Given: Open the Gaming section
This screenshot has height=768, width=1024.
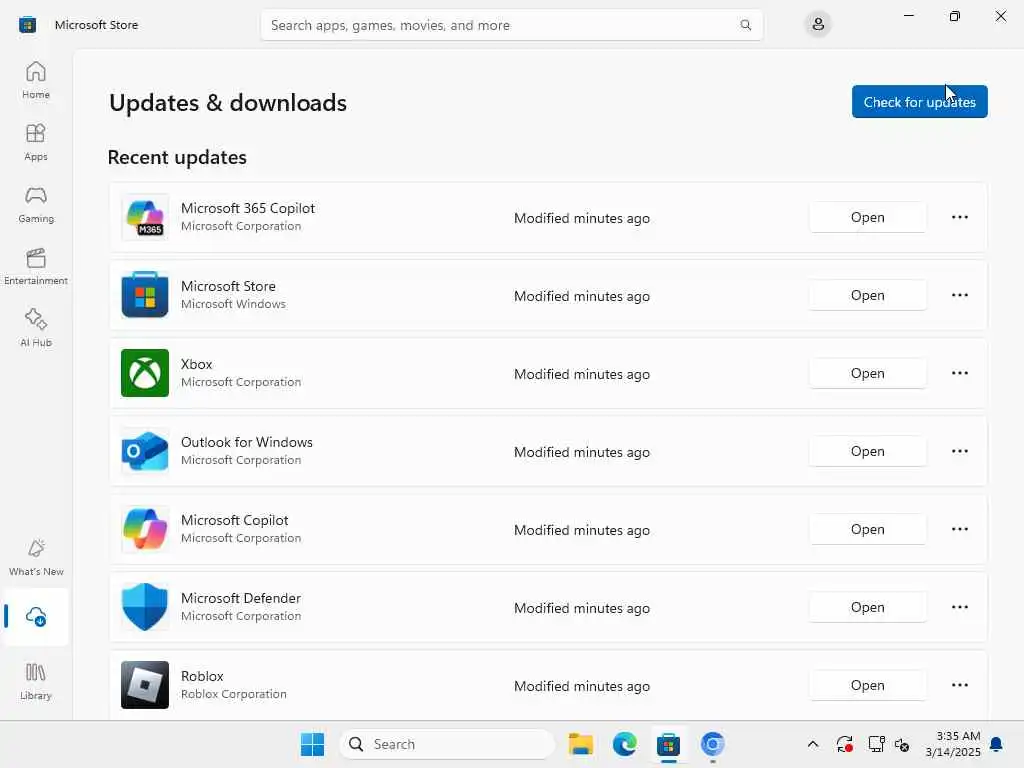Looking at the screenshot, I should (x=36, y=204).
